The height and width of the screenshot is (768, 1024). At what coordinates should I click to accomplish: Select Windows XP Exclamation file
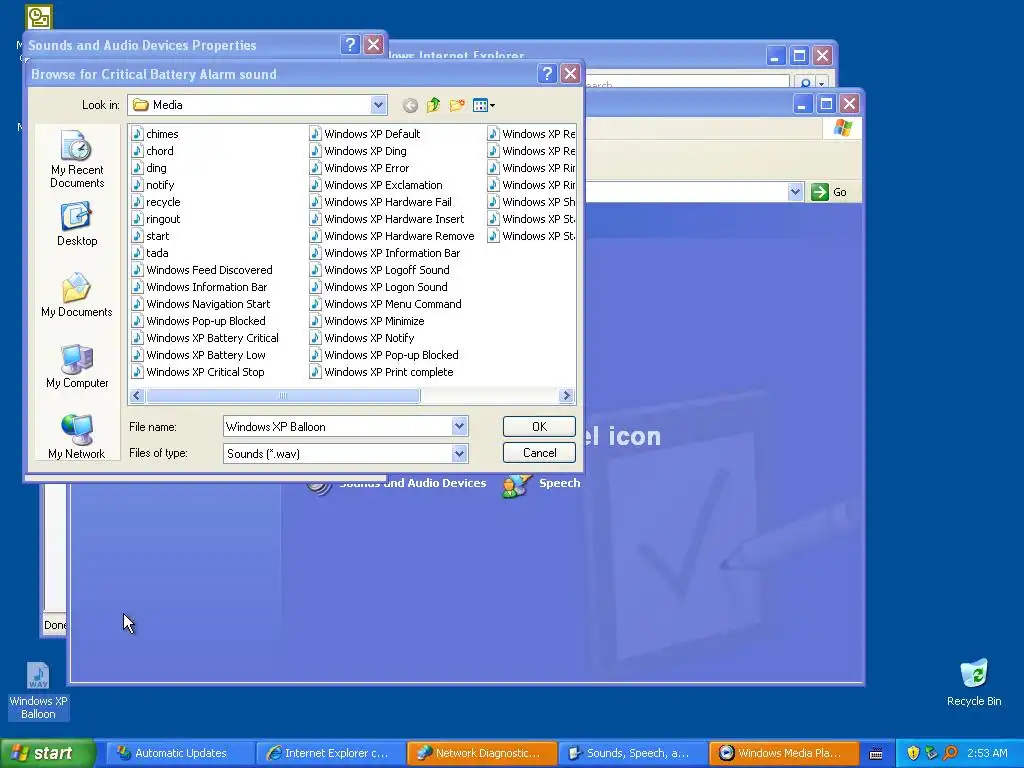point(376,185)
